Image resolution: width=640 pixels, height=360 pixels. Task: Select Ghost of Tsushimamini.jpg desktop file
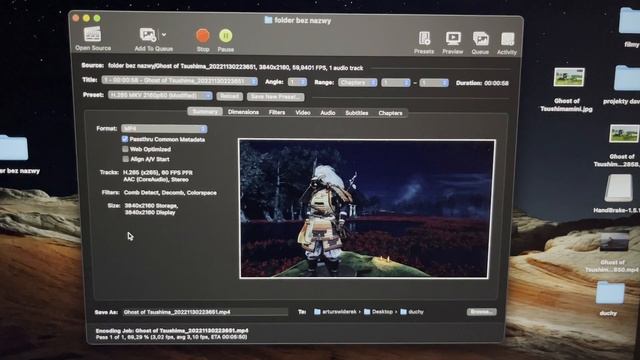point(569,77)
